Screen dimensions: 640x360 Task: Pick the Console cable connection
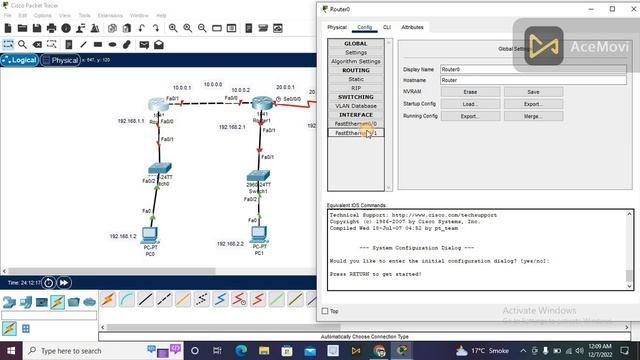[x=127, y=300]
